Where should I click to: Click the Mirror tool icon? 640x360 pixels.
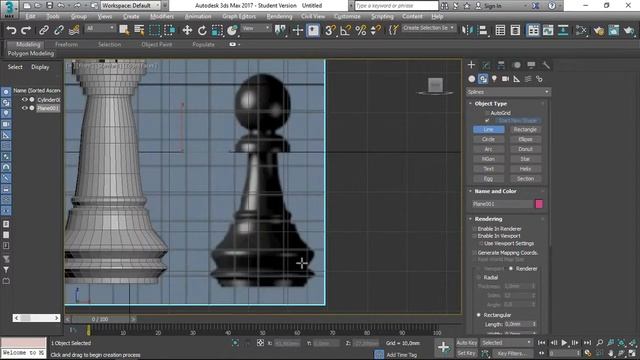point(467,31)
